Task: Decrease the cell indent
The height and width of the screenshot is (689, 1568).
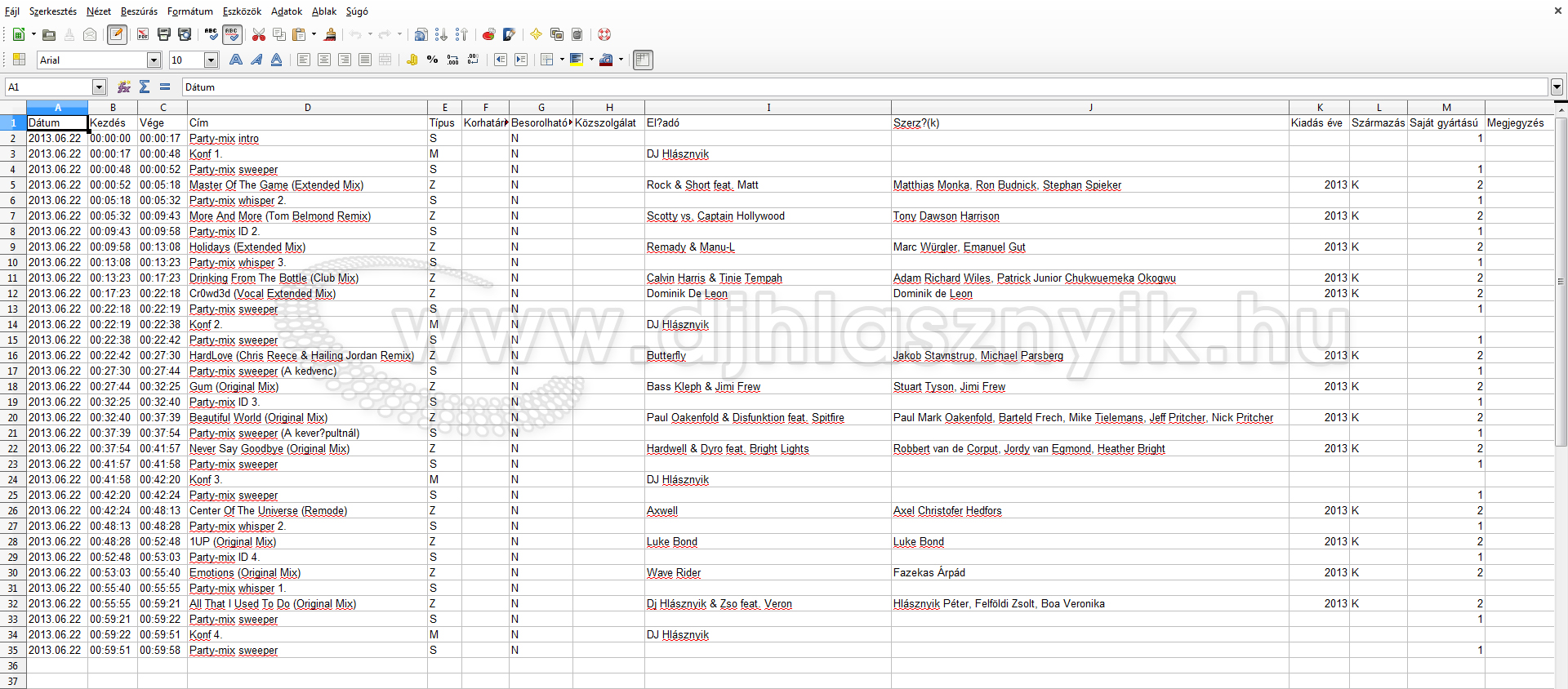Action: 501,60
